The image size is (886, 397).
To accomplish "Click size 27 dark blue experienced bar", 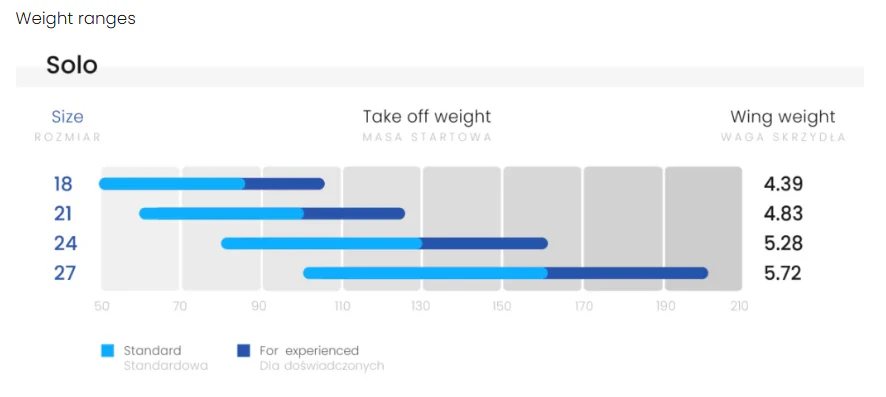I will coord(628,273).
